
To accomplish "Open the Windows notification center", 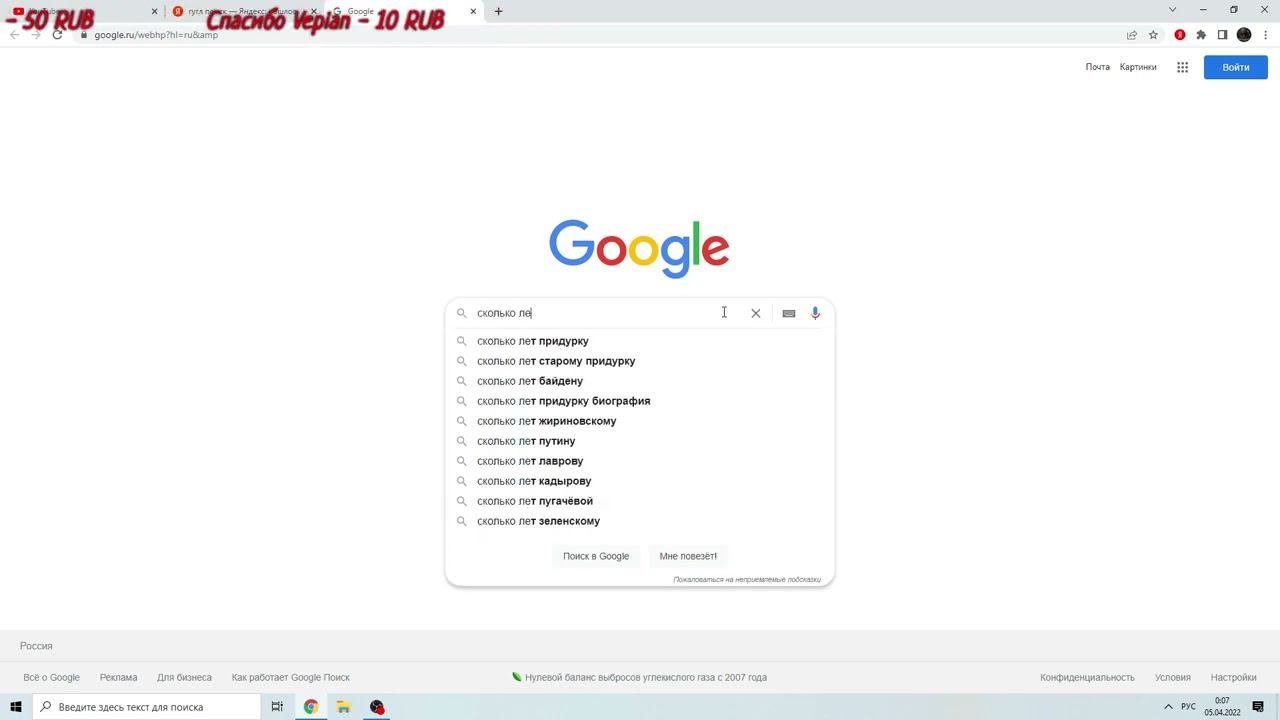I will [1258, 707].
